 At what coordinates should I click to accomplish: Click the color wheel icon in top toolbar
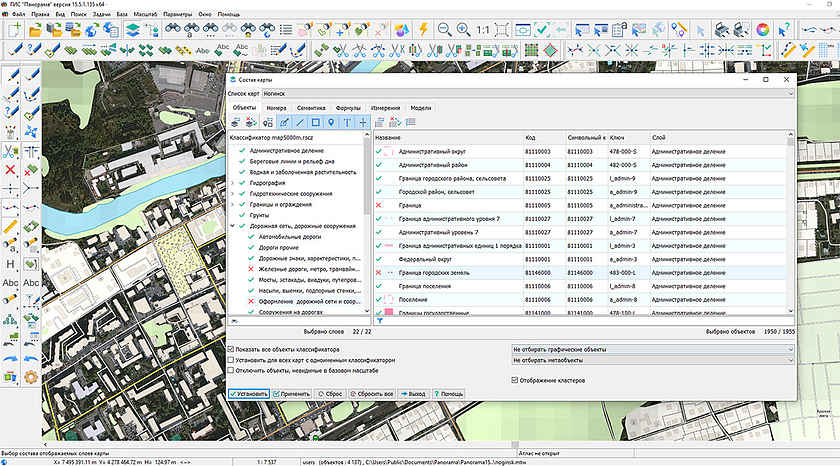(762, 30)
